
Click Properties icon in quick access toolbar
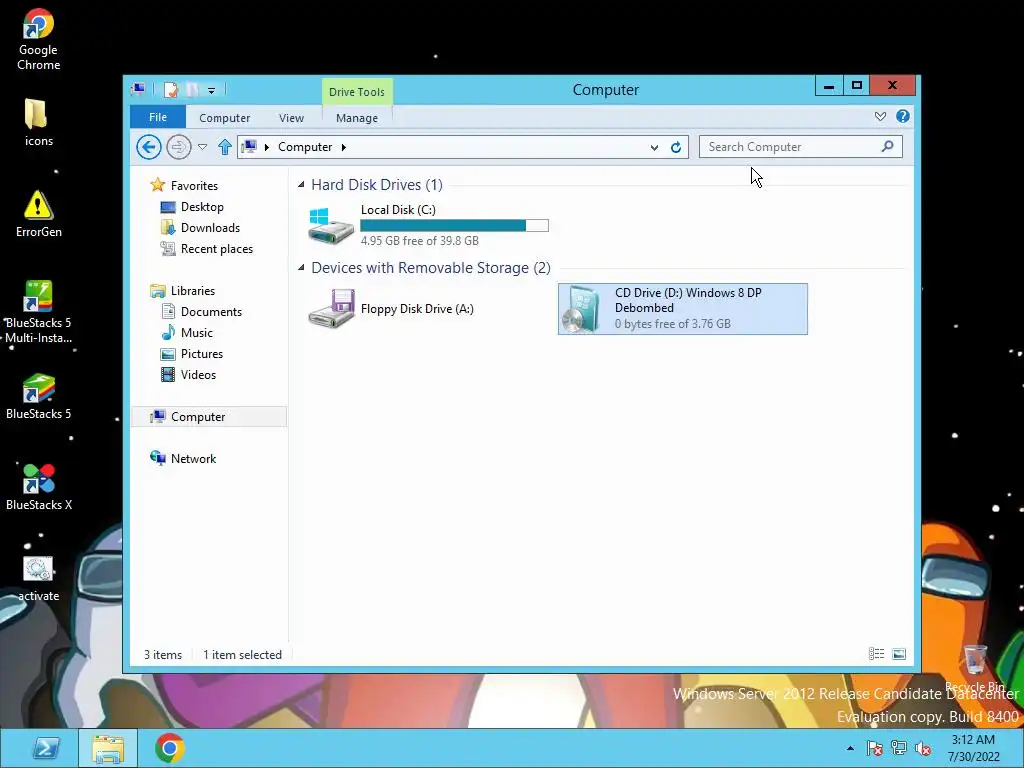tap(171, 90)
